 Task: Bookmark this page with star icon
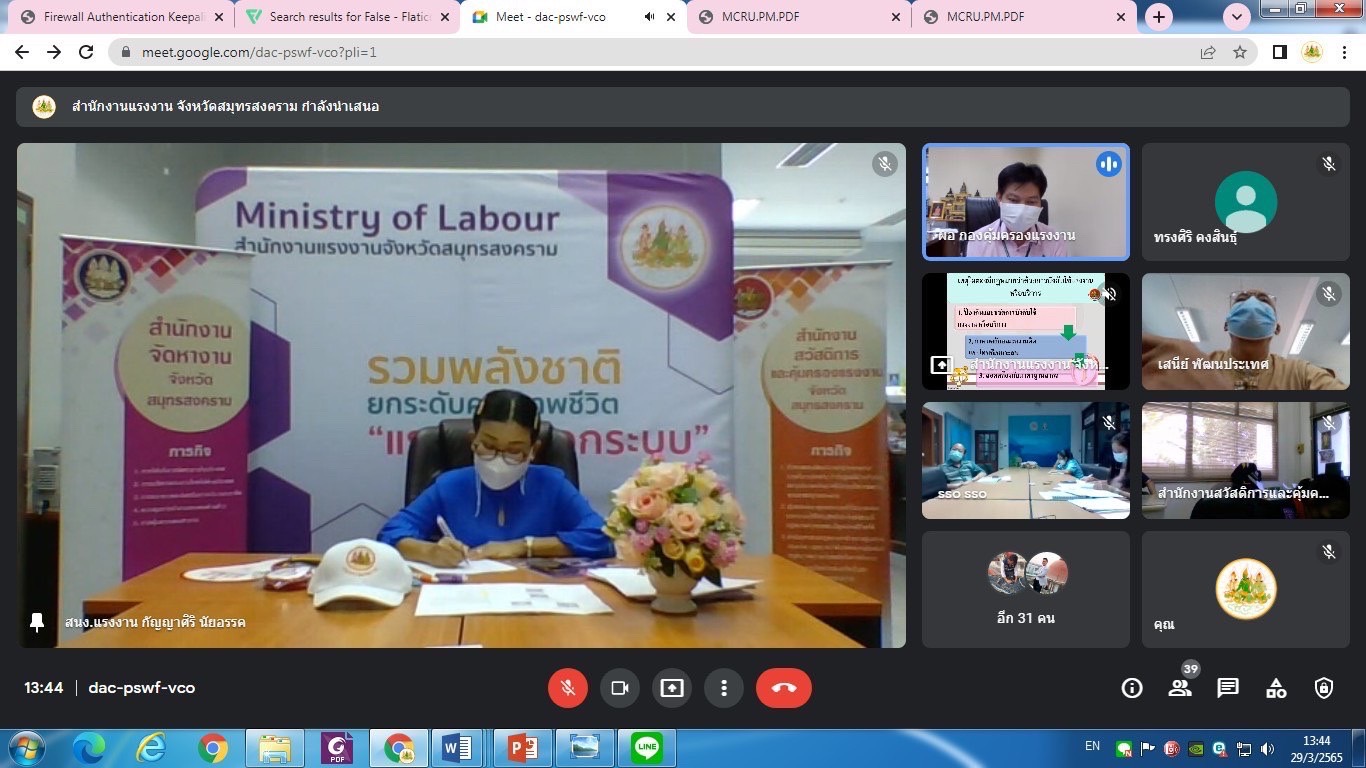point(1240,52)
